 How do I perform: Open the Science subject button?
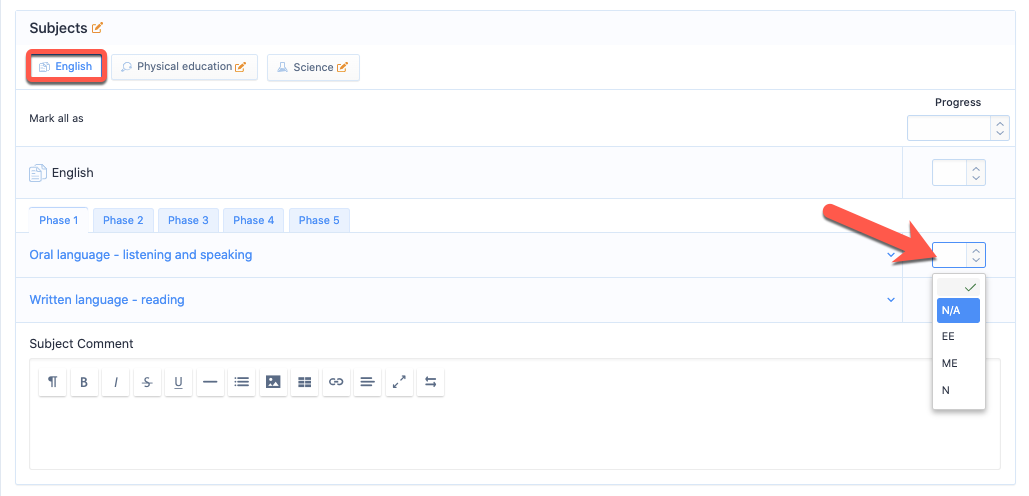coord(312,67)
